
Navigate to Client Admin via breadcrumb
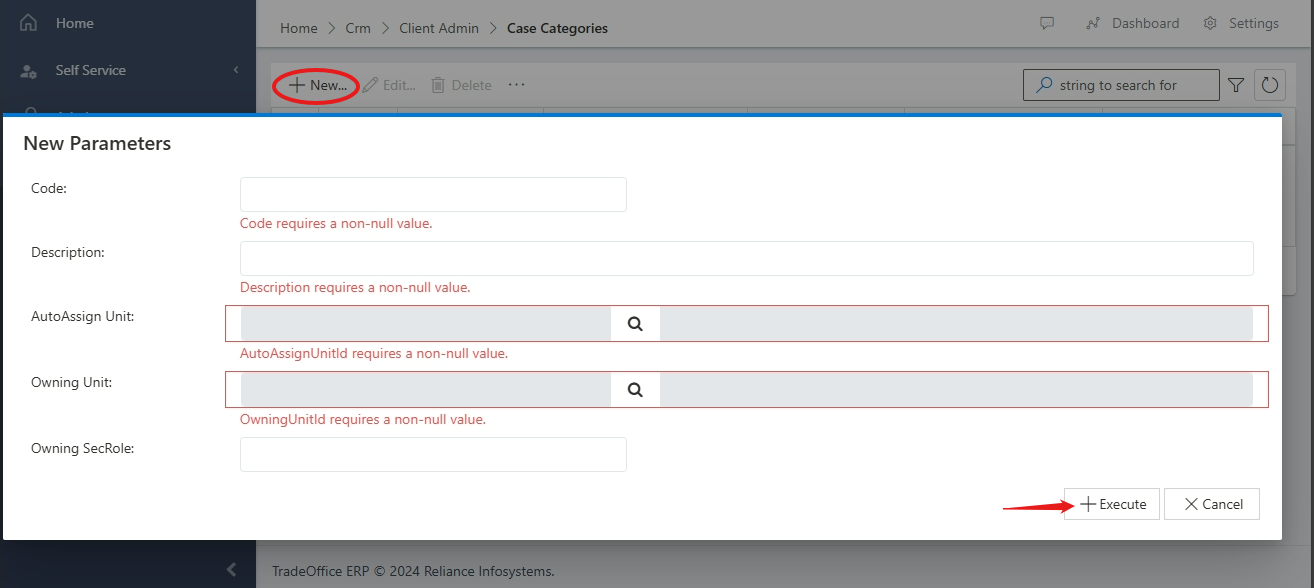(x=439, y=28)
